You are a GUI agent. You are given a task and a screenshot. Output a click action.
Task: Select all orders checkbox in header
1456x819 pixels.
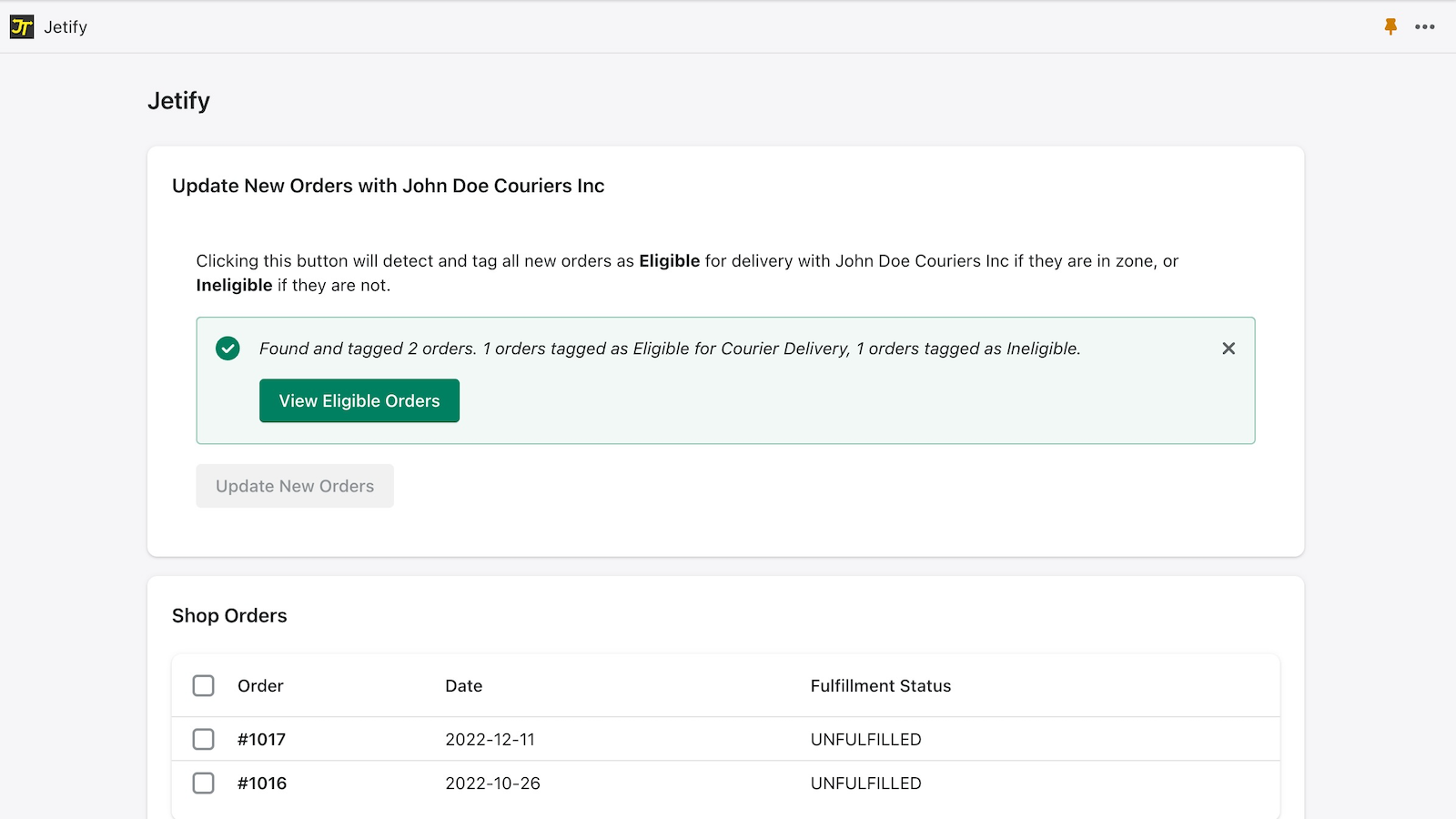204,685
